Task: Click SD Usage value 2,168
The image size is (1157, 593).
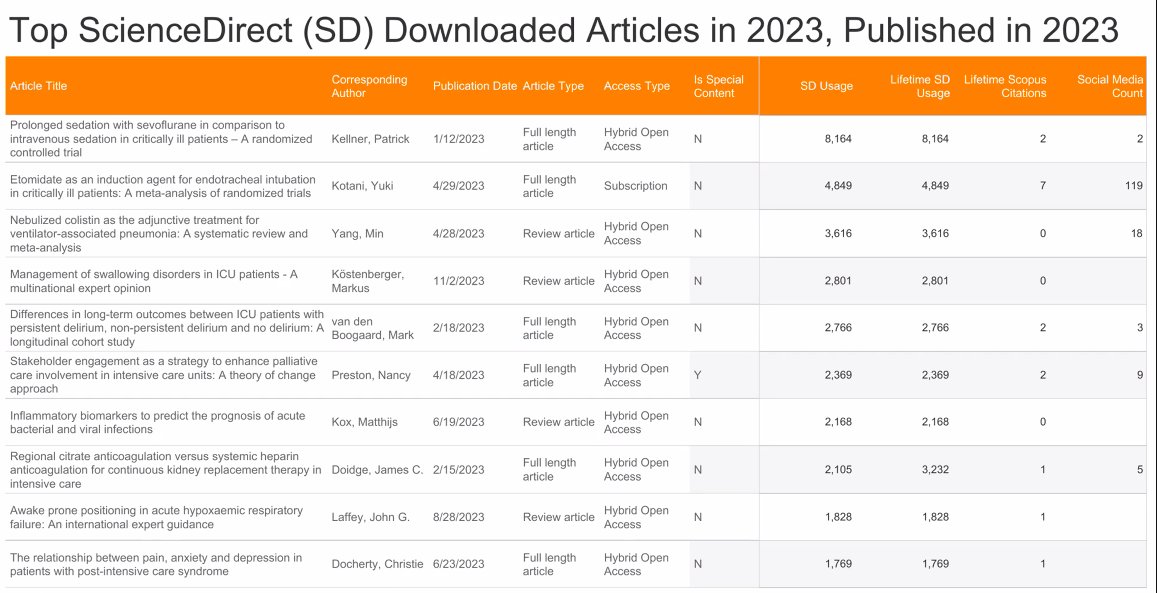Action: click(x=838, y=422)
